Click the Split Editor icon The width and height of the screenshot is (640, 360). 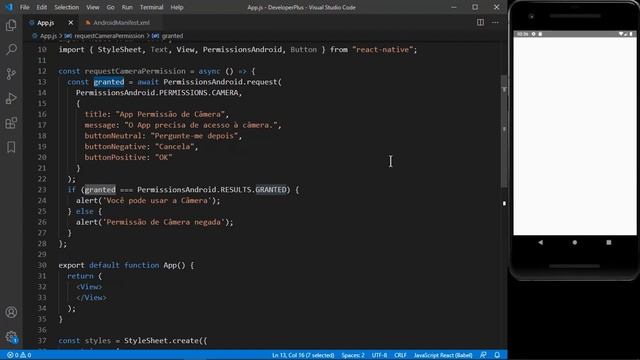[x=480, y=22]
